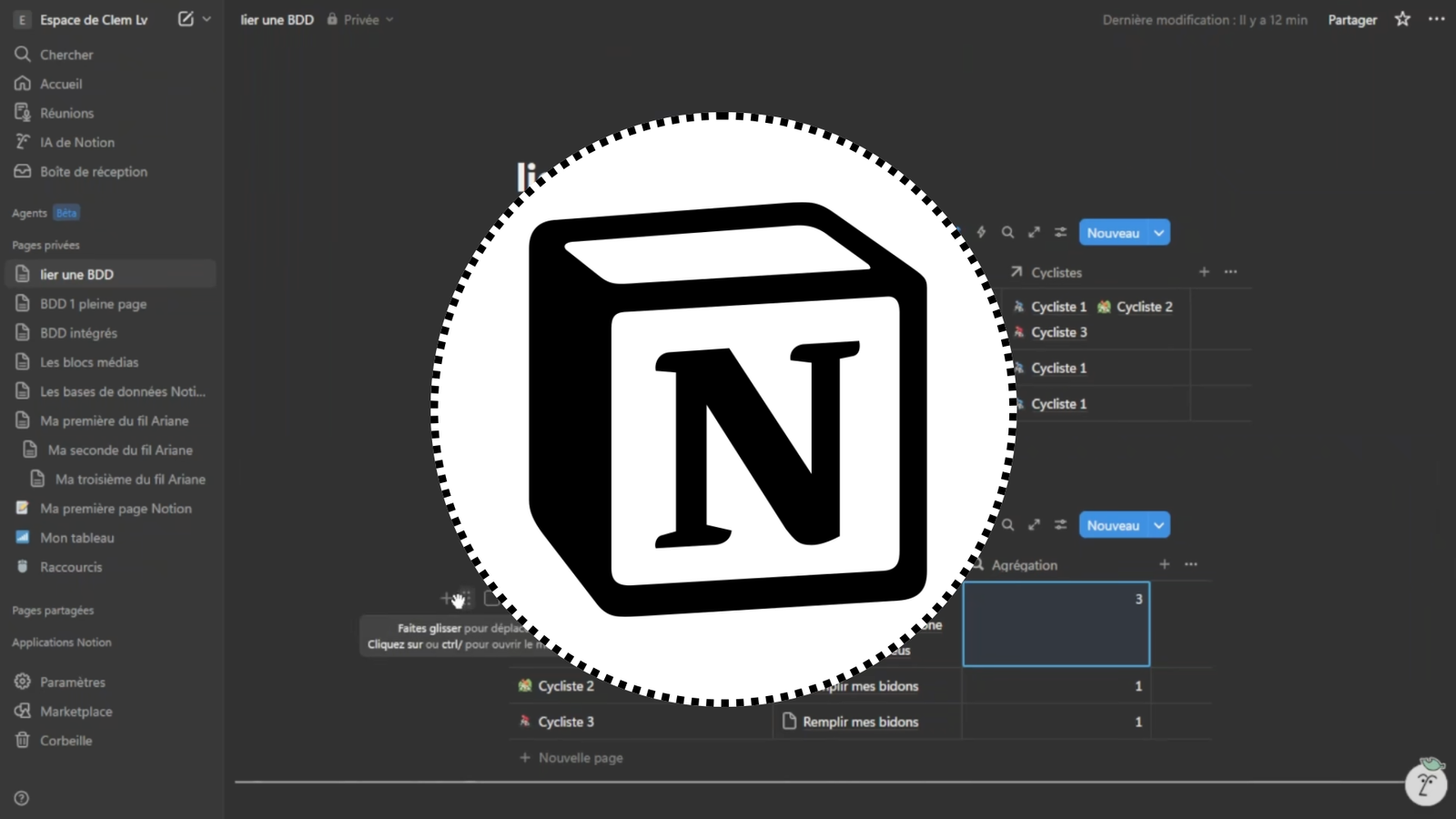Click the lightning automations icon above the table

coord(981,232)
